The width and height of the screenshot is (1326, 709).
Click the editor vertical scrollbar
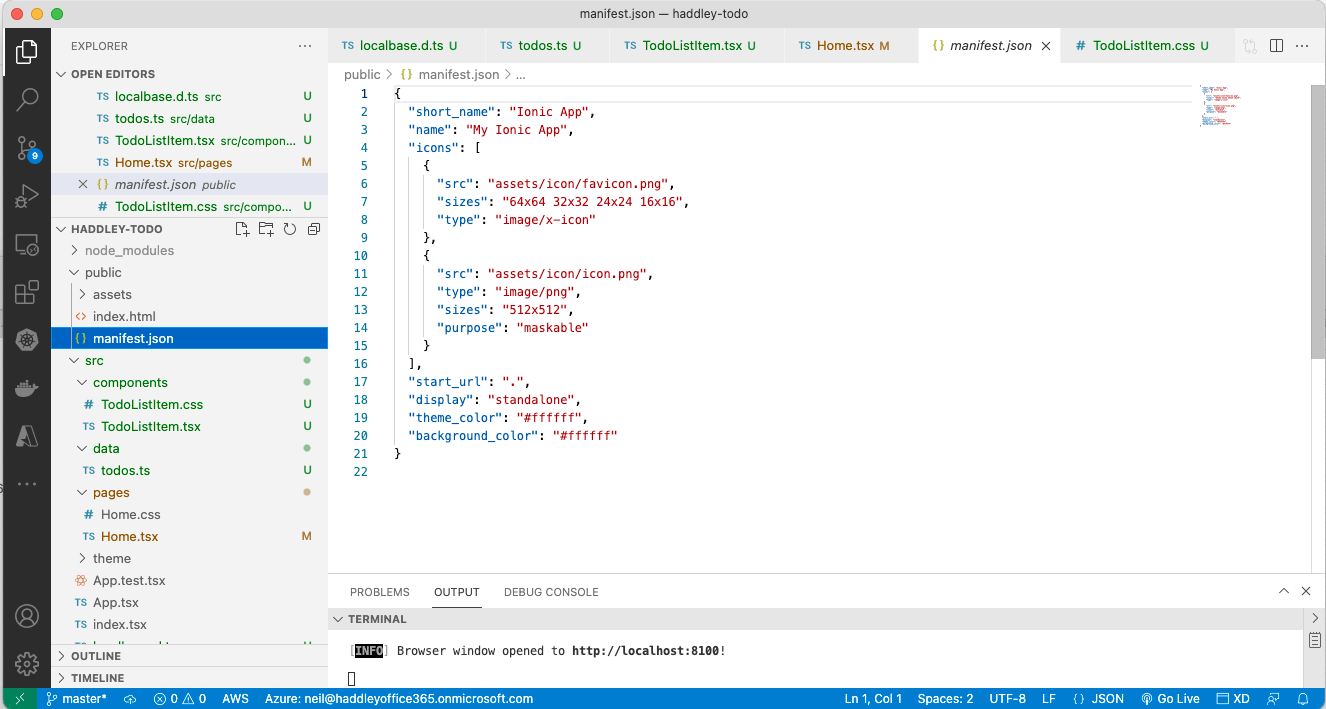(1318, 220)
